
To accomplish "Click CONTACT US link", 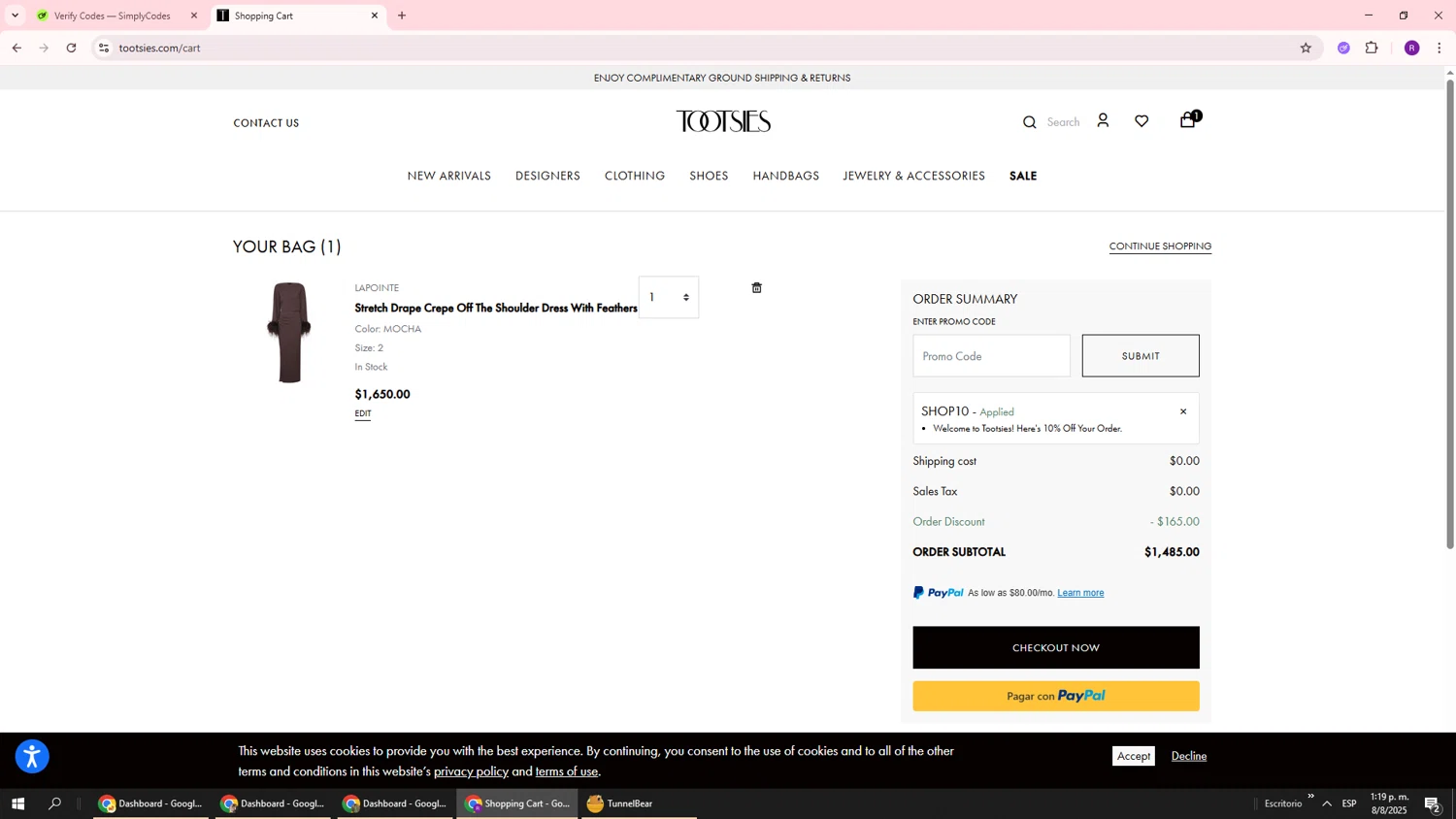I will [x=266, y=123].
